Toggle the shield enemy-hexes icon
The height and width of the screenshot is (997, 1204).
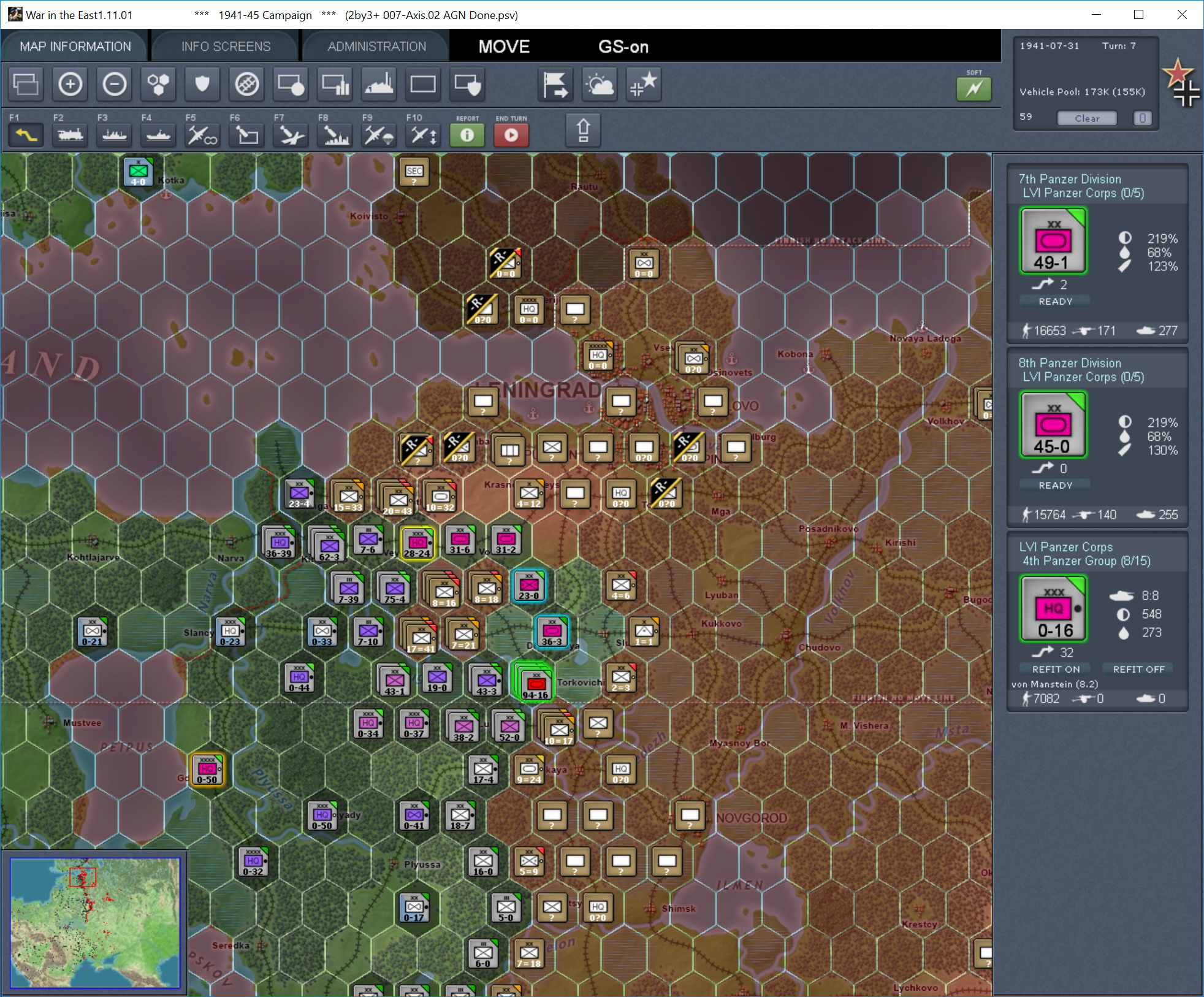(202, 84)
